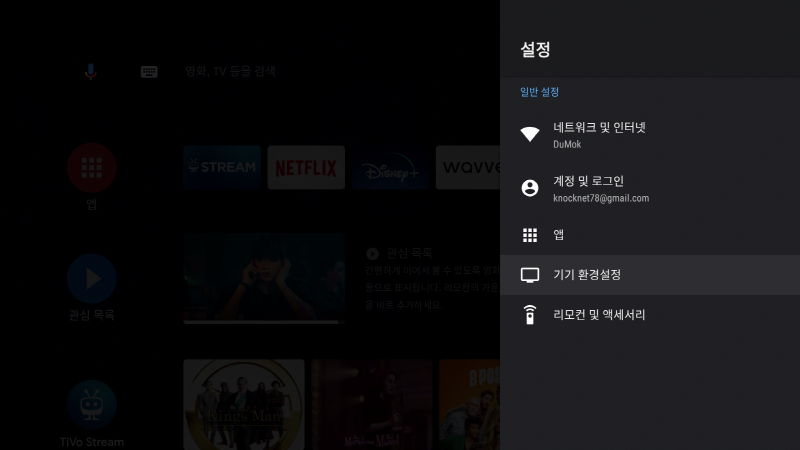The width and height of the screenshot is (800, 450).
Task: Select the apps grid icon in settings
Action: 530,235
